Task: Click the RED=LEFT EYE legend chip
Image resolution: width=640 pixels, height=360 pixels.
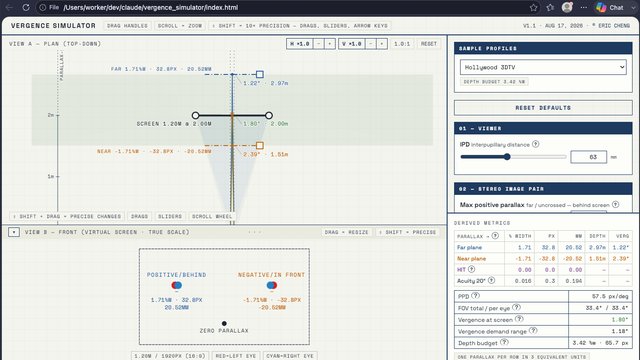Action: pos(236,356)
